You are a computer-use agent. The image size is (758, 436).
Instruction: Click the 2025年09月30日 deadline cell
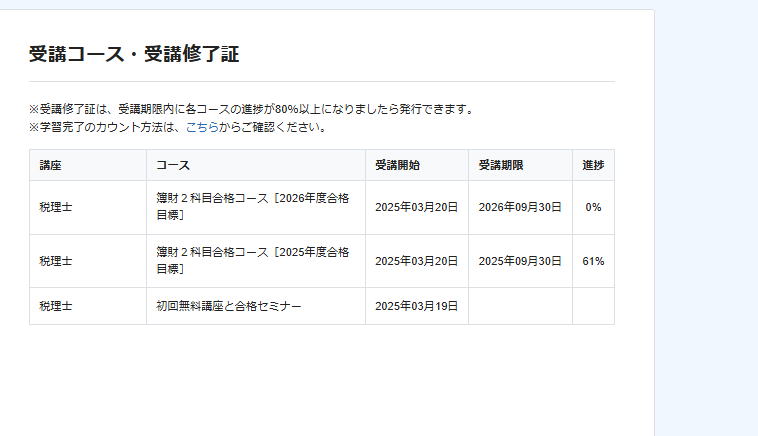(x=520, y=261)
